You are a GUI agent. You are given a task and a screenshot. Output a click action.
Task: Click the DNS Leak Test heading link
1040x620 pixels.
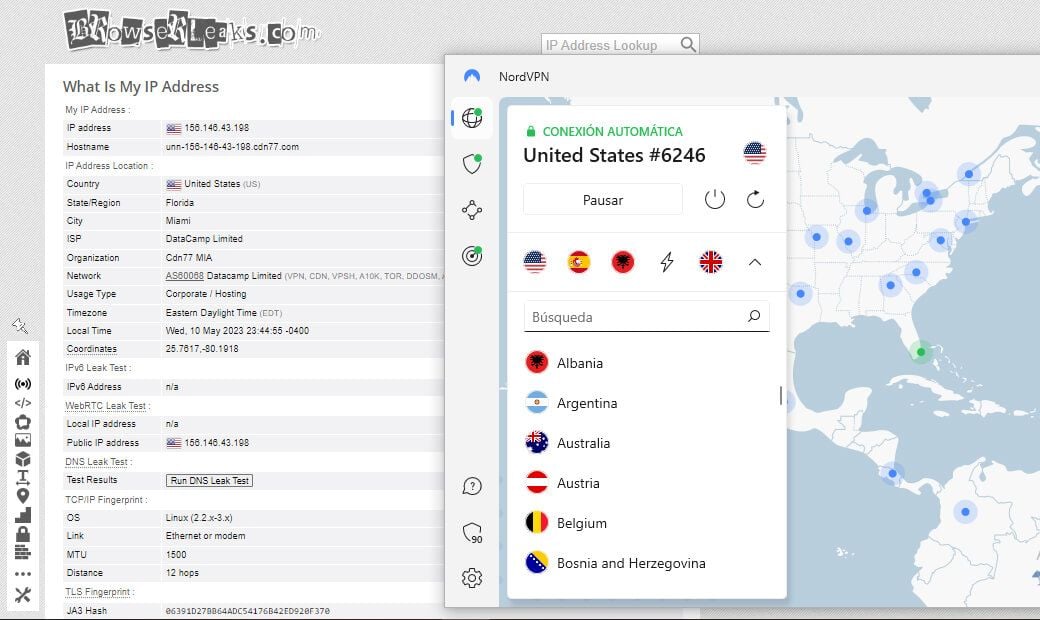[x=97, y=462]
